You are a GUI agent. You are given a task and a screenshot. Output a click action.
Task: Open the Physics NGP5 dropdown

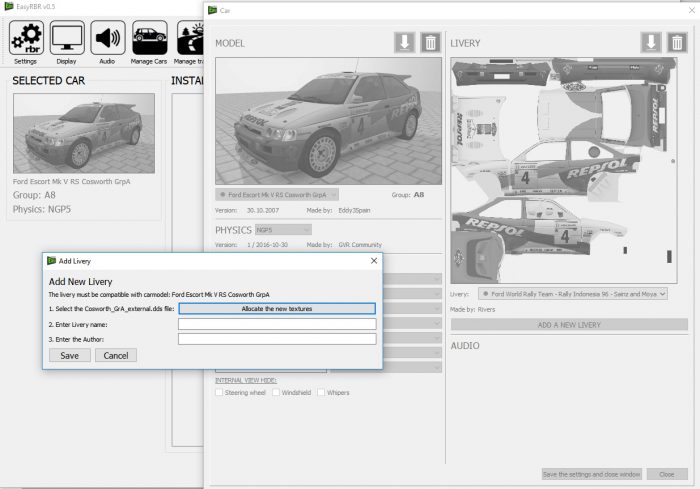(x=283, y=230)
